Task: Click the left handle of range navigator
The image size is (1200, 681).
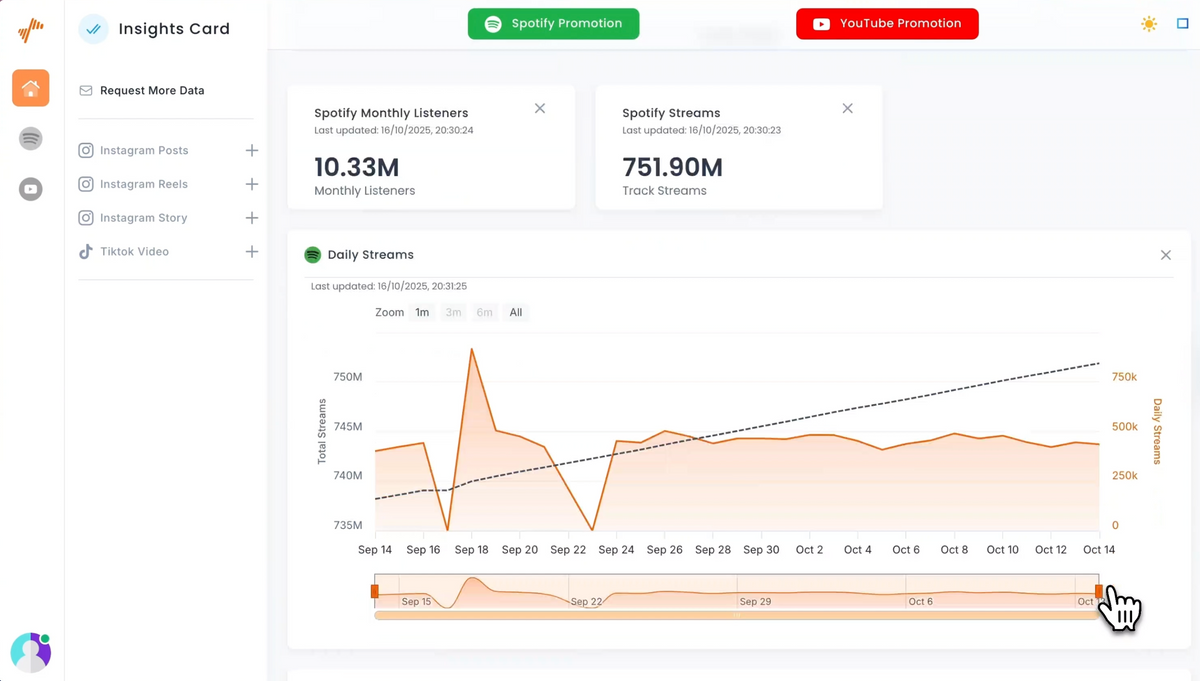Action: click(x=375, y=592)
